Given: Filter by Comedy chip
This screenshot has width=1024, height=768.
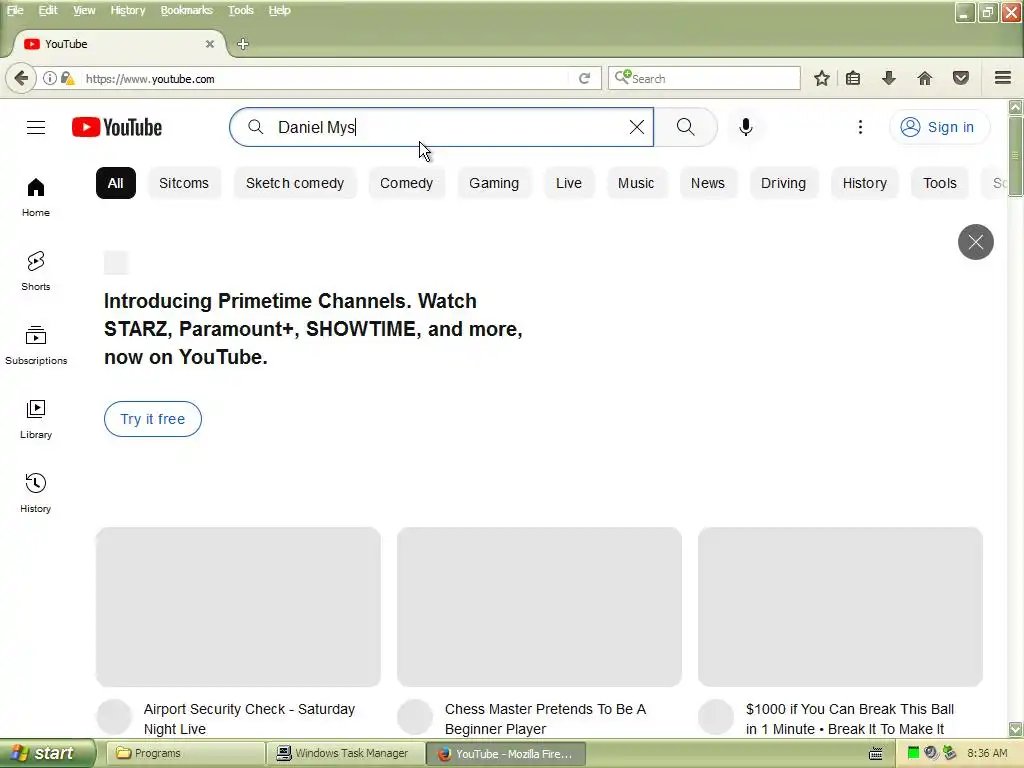Looking at the screenshot, I should point(406,183).
